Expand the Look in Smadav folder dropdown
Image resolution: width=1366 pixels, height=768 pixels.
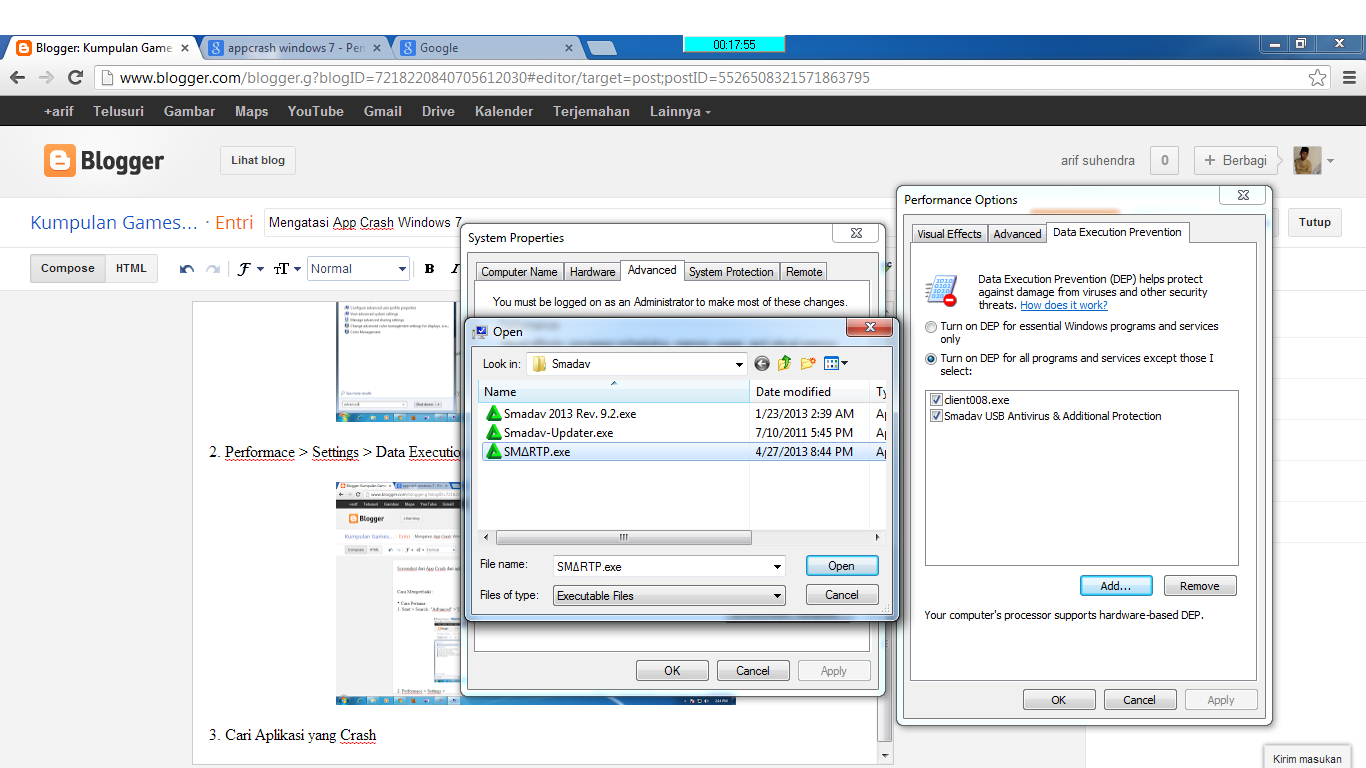[740, 364]
